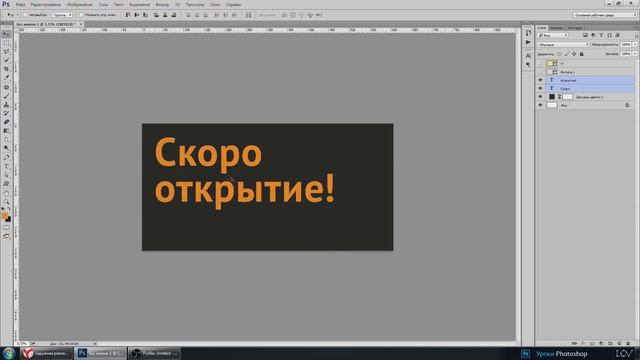This screenshot has height=360, width=640.
Task: Click the black background color swatch
Action: (8, 219)
